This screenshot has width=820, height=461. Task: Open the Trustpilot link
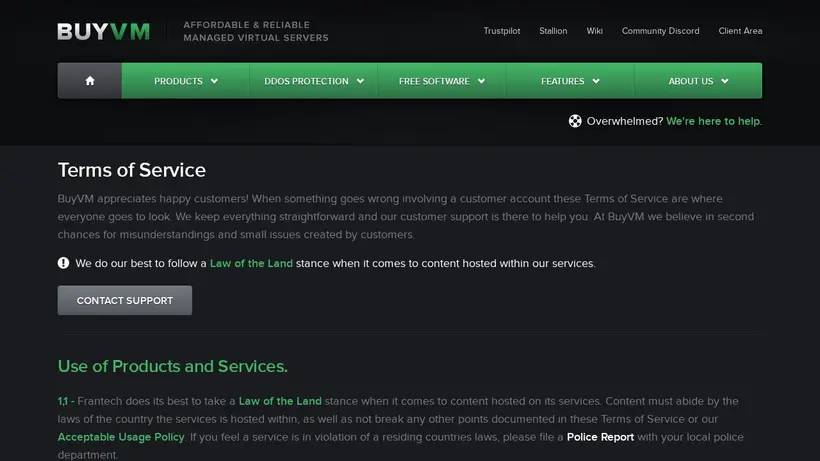click(x=502, y=31)
